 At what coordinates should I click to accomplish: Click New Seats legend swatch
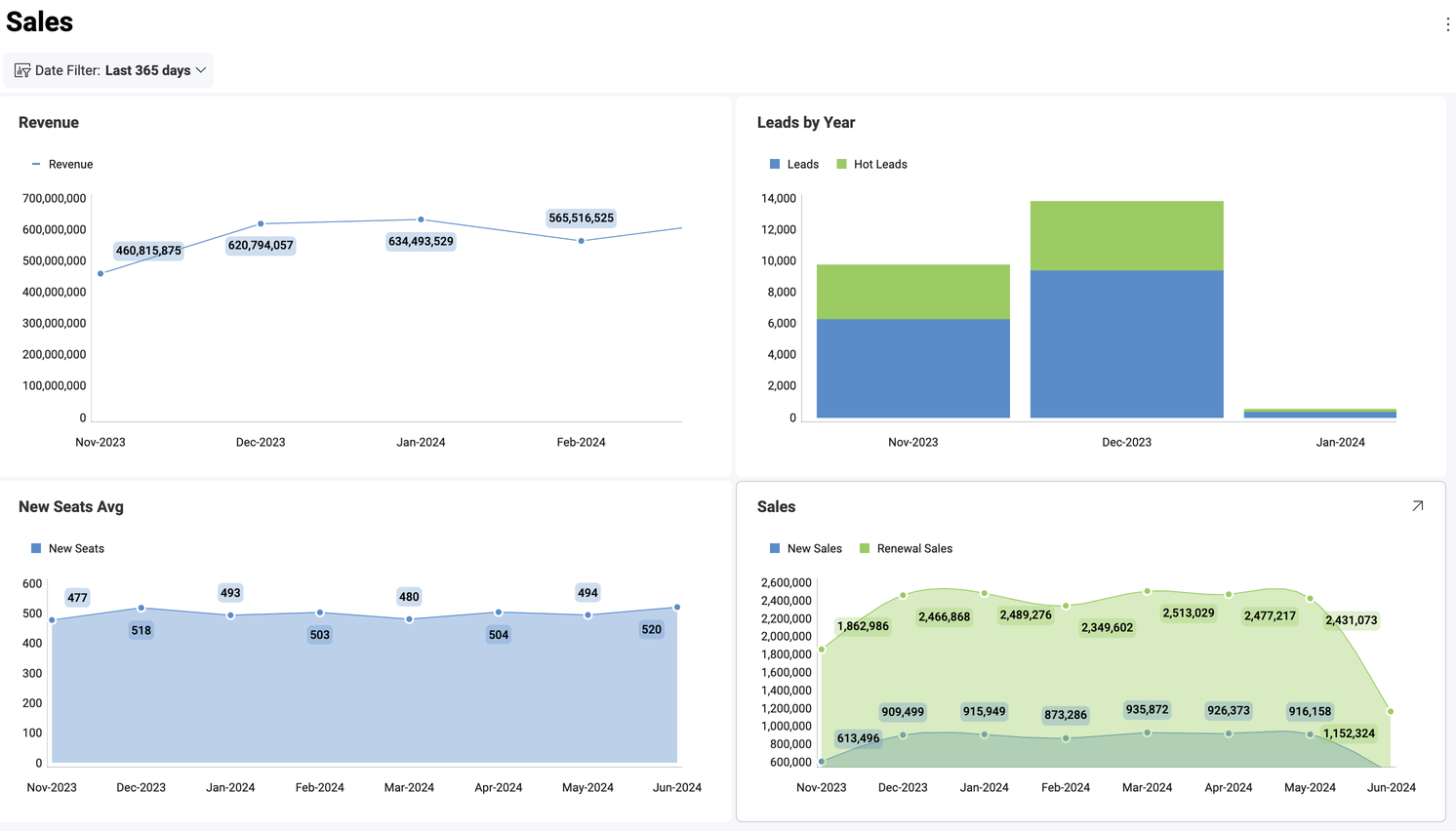(x=36, y=548)
